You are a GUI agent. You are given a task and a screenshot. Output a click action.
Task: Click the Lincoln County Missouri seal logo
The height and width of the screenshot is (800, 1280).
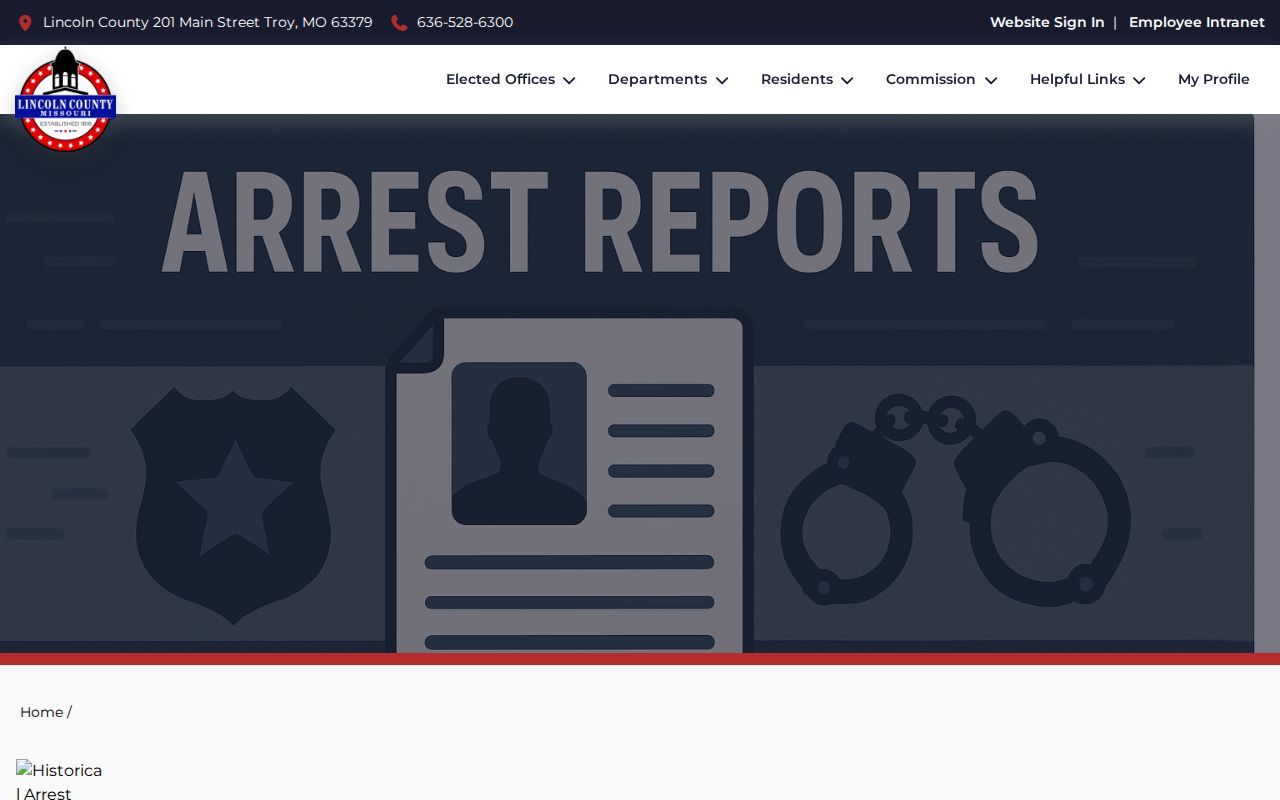pyautogui.click(x=65, y=100)
